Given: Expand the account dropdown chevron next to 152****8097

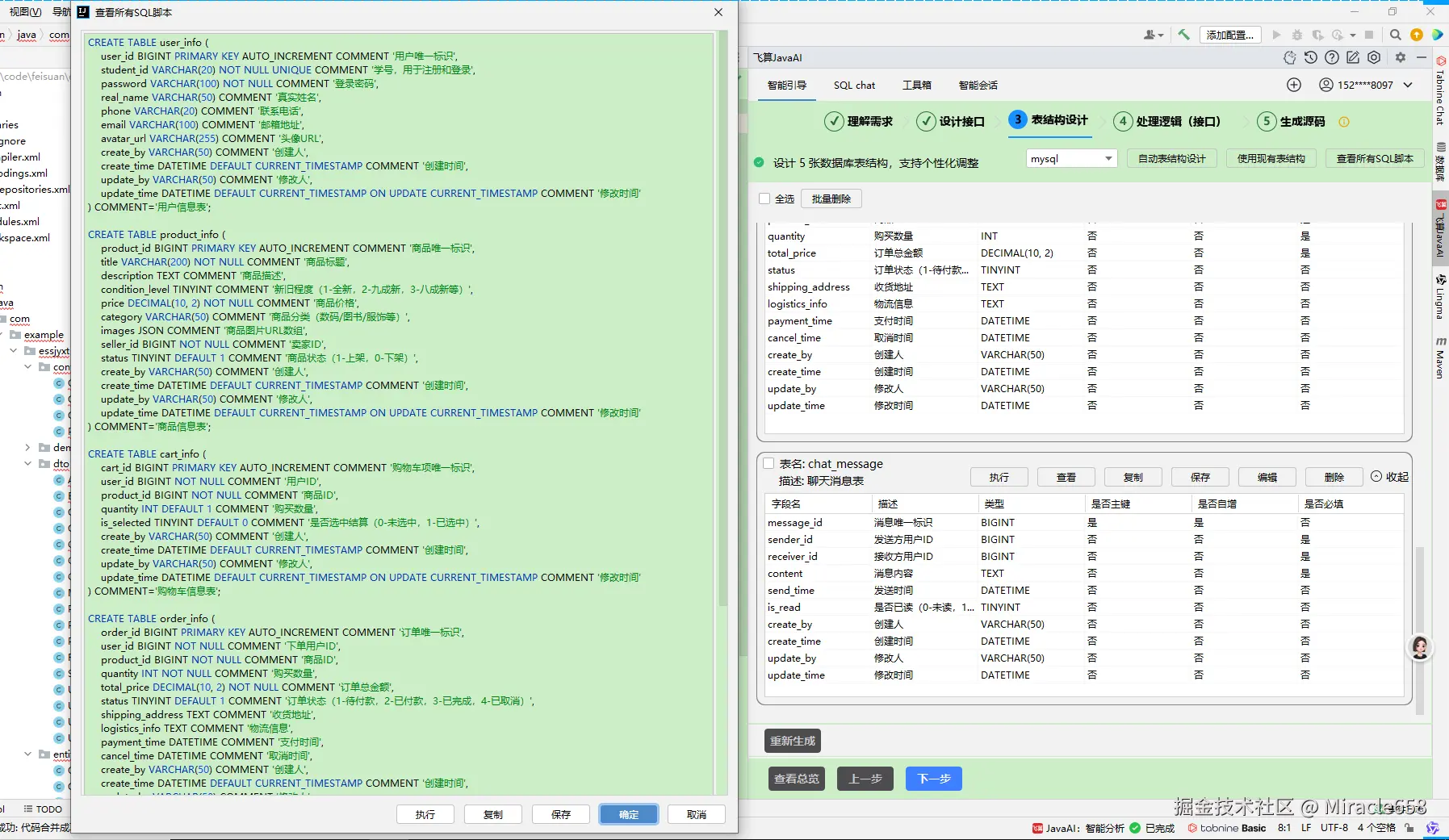Looking at the screenshot, I should coord(1409,85).
